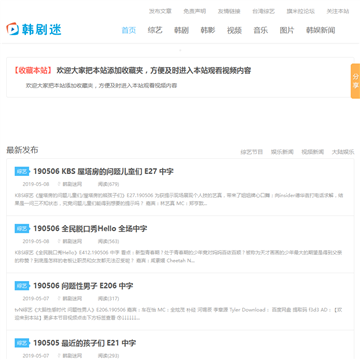Click the 阅读(563) read count
This screenshot has height=360, width=360.
(x=108, y=241)
